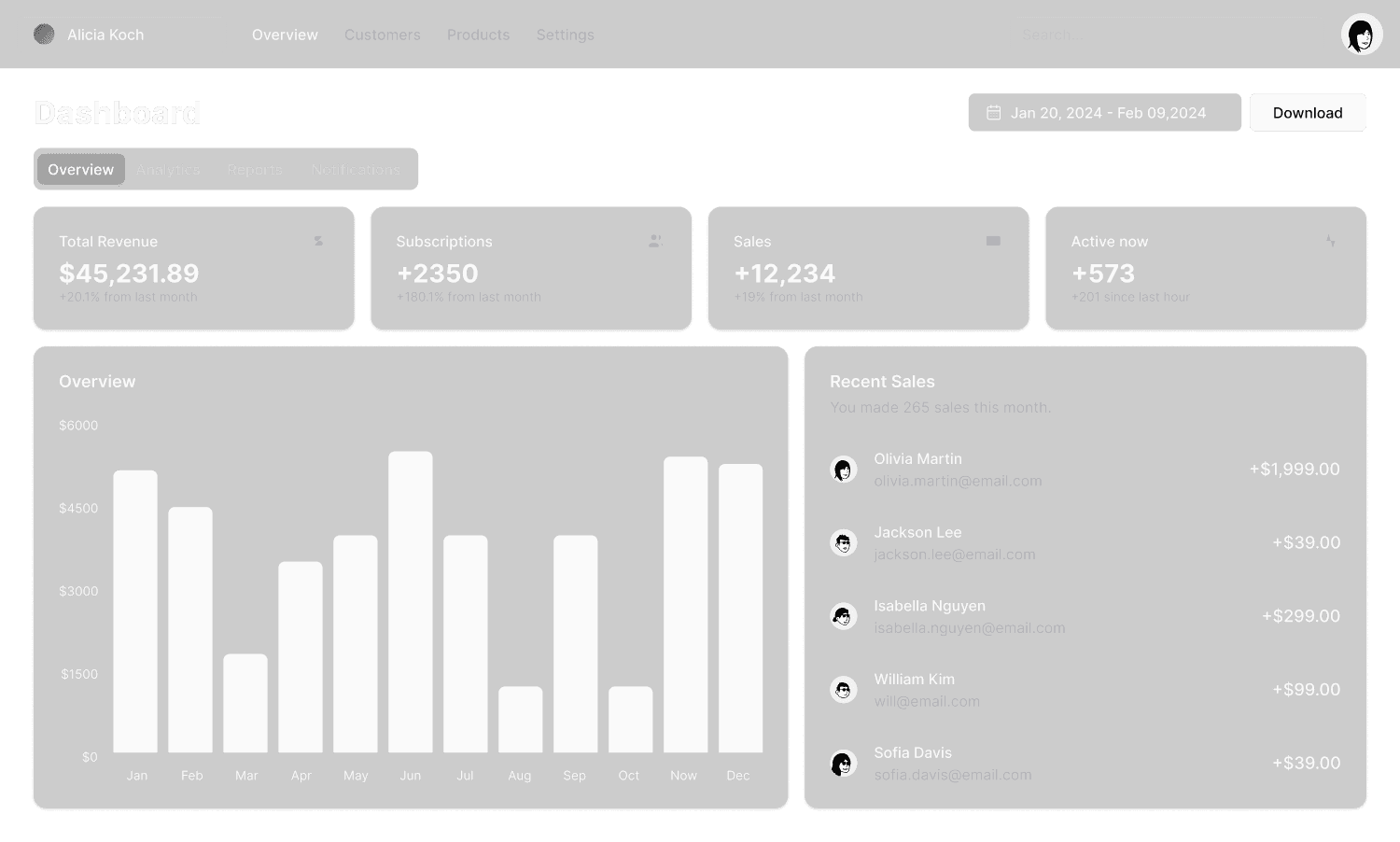The image size is (1400, 842).
Task: Select Sofia Davis's avatar in Recent Sales
Action: click(x=844, y=764)
